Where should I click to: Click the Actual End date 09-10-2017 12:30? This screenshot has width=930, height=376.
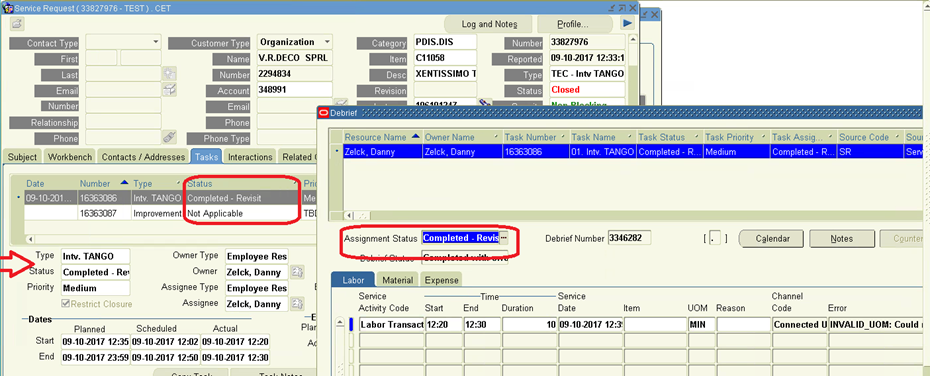pyautogui.click(x=235, y=358)
